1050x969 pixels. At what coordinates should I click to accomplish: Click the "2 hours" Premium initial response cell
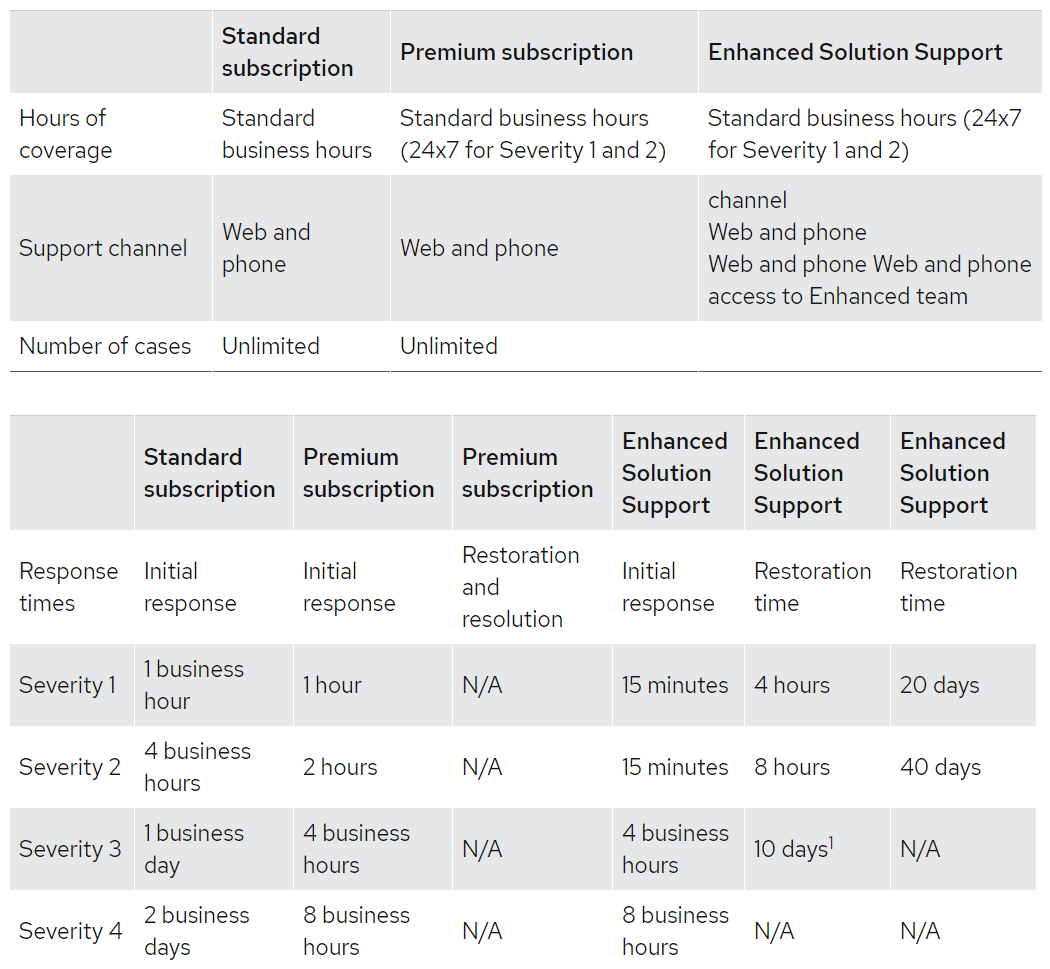[340, 767]
